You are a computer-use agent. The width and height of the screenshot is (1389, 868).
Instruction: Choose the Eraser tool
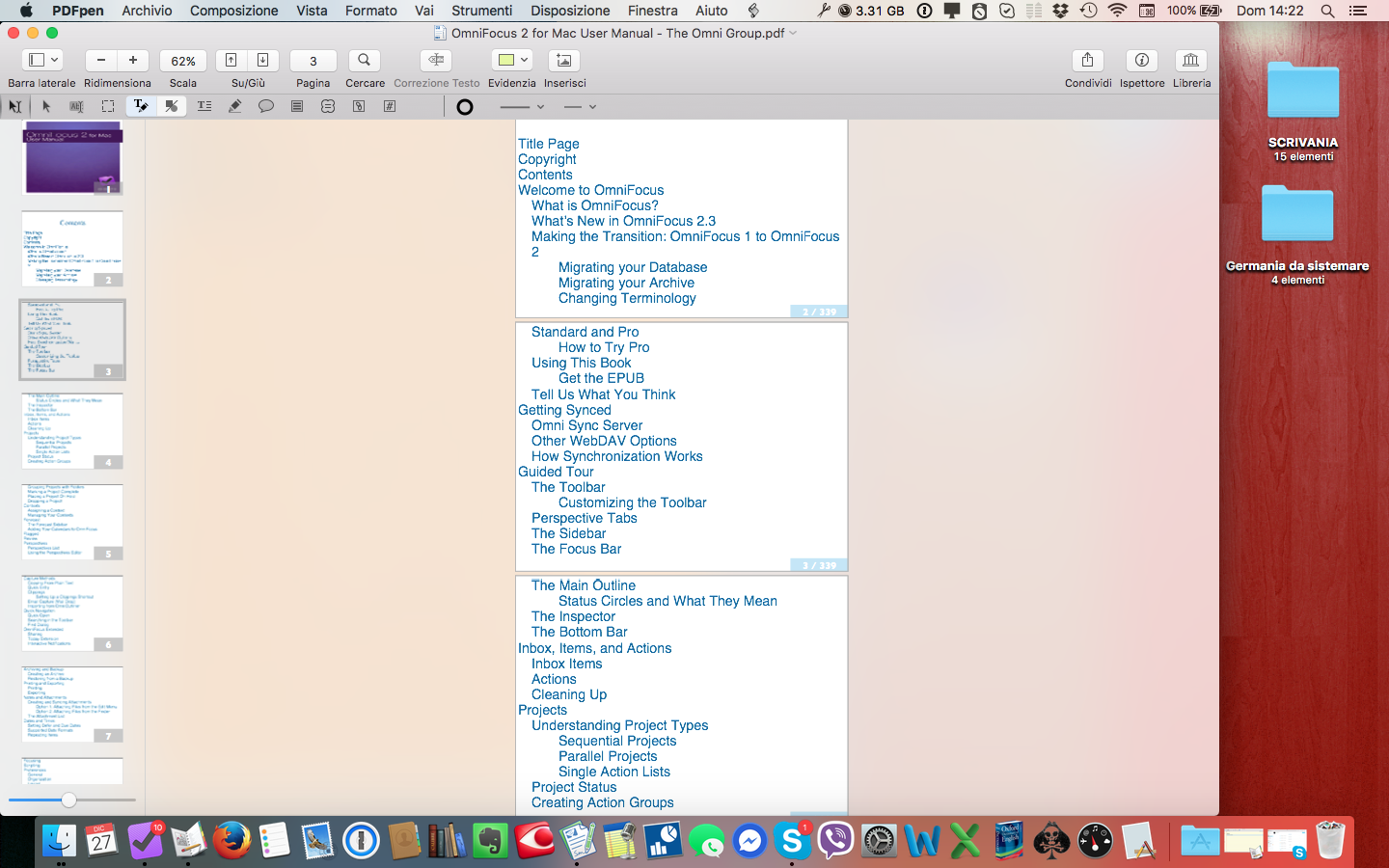[x=234, y=106]
